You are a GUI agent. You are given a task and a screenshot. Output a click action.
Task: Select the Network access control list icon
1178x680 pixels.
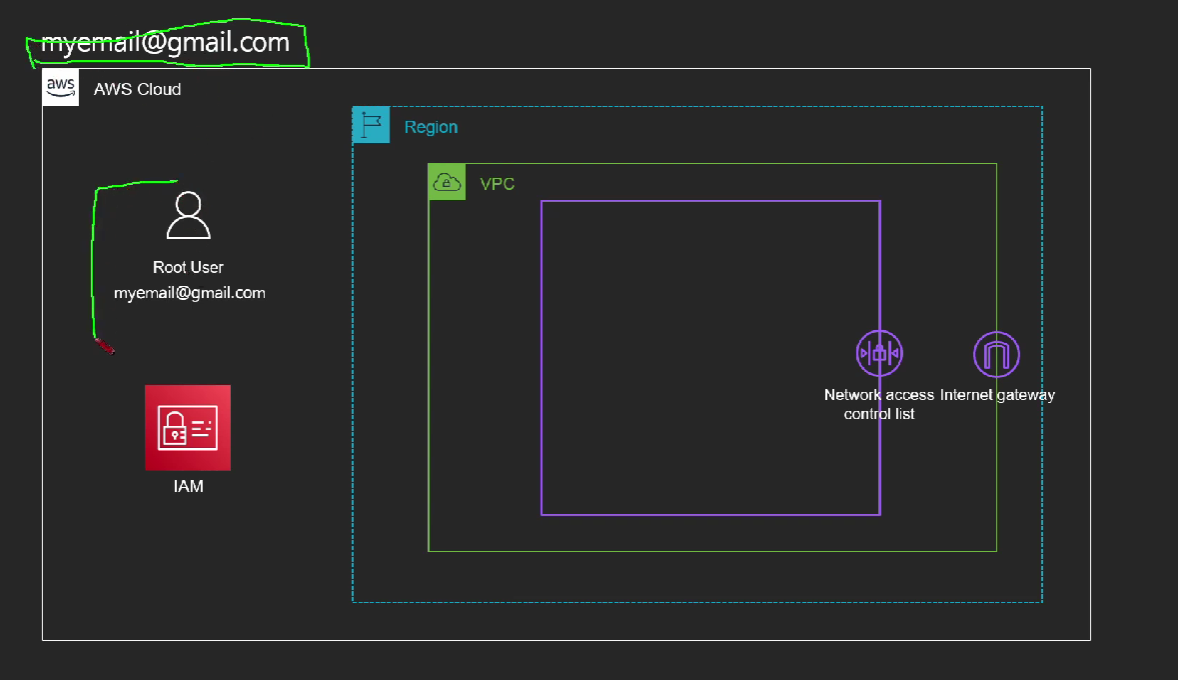(879, 353)
